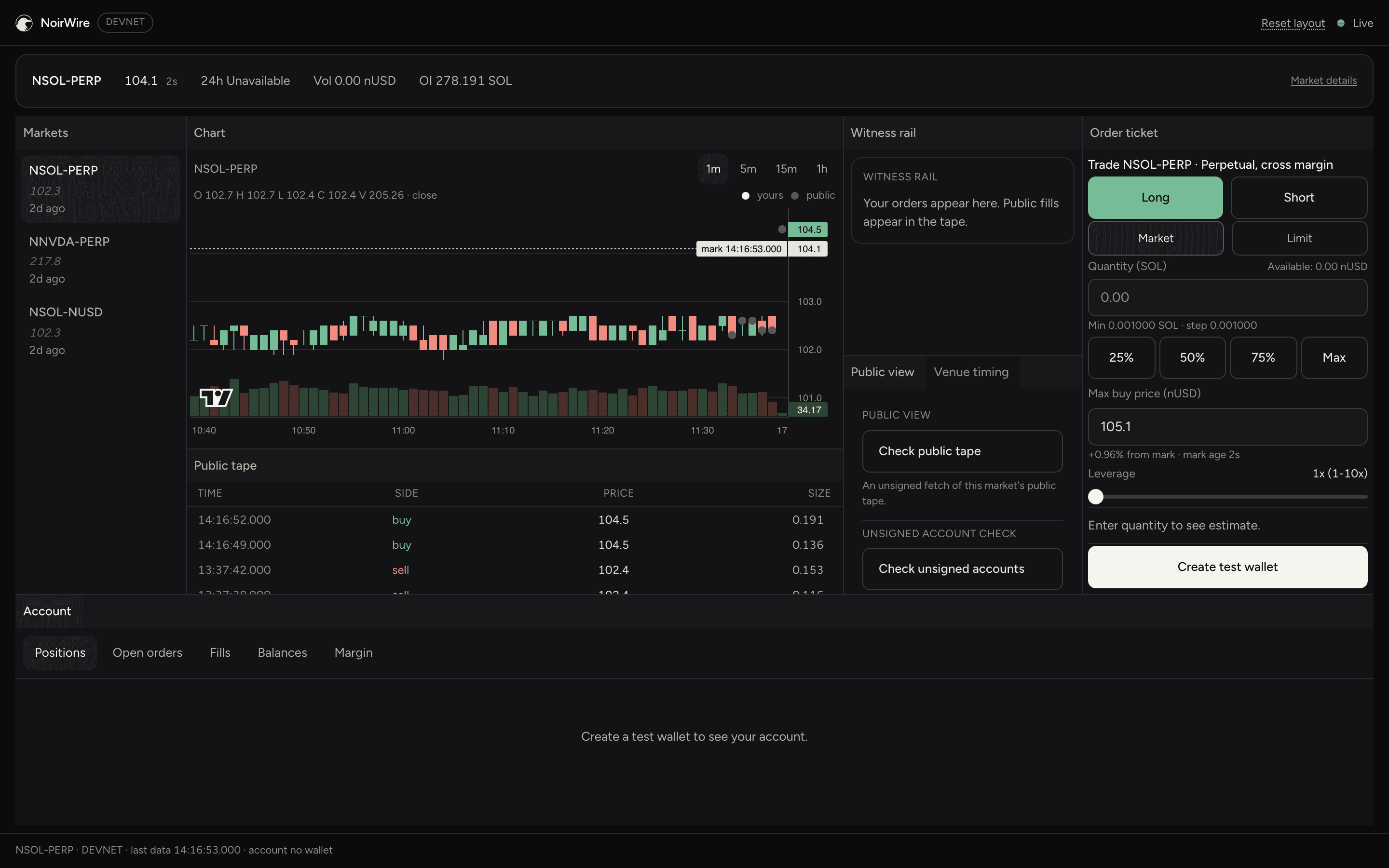Click the Create test wallet button

(x=1227, y=567)
